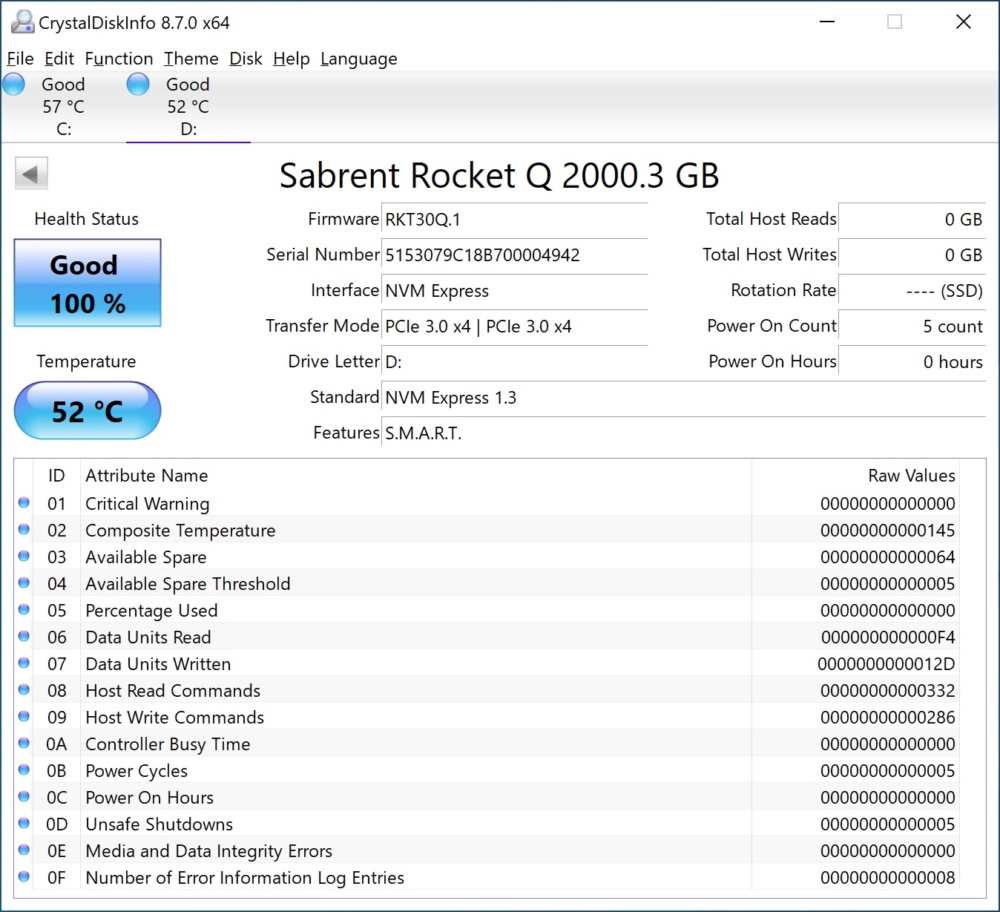This screenshot has width=1000, height=912.
Task: Click status dot for Data Units Written row
Action: 24,663
